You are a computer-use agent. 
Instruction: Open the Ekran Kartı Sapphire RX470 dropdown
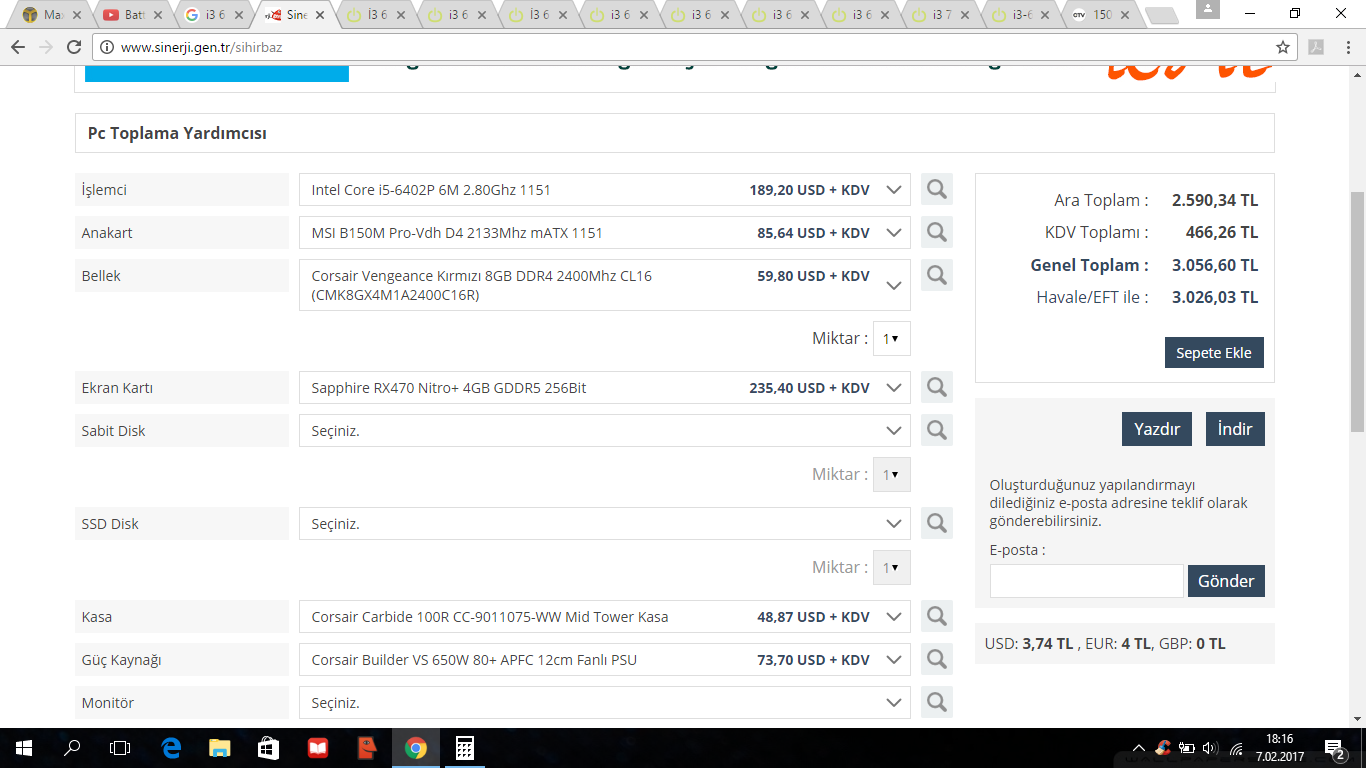605,388
